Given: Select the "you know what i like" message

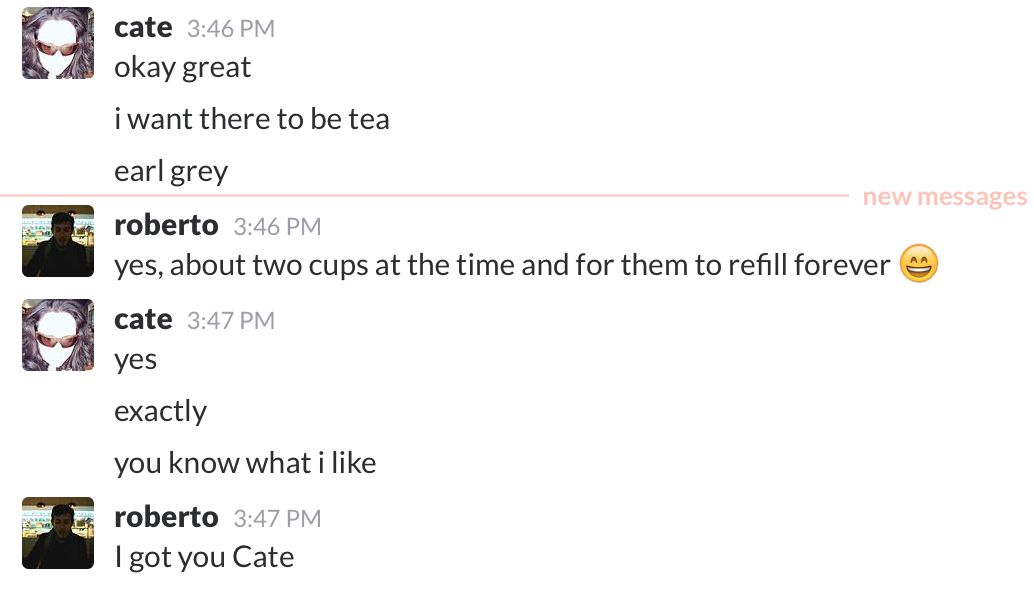Looking at the screenshot, I should tap(245, 464).
